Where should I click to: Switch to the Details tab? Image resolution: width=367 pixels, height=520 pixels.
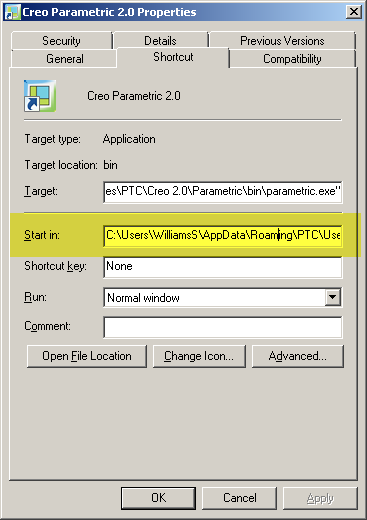pos(160,41)
